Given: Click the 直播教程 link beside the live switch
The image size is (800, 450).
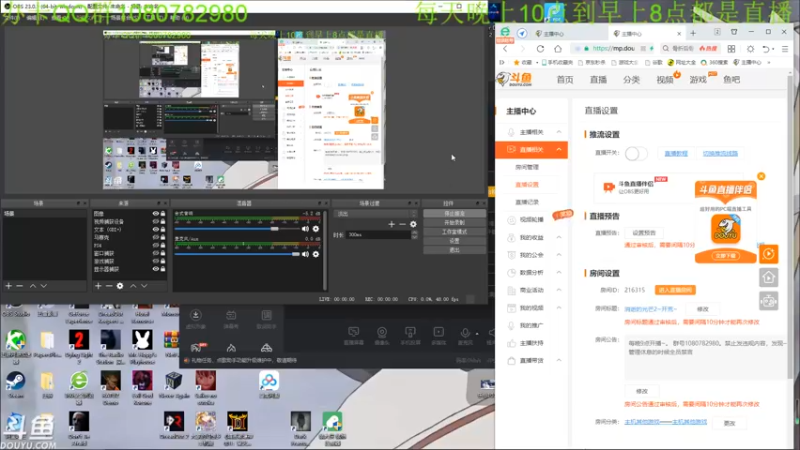Looking at the screenshot, I should click(676, 154).
